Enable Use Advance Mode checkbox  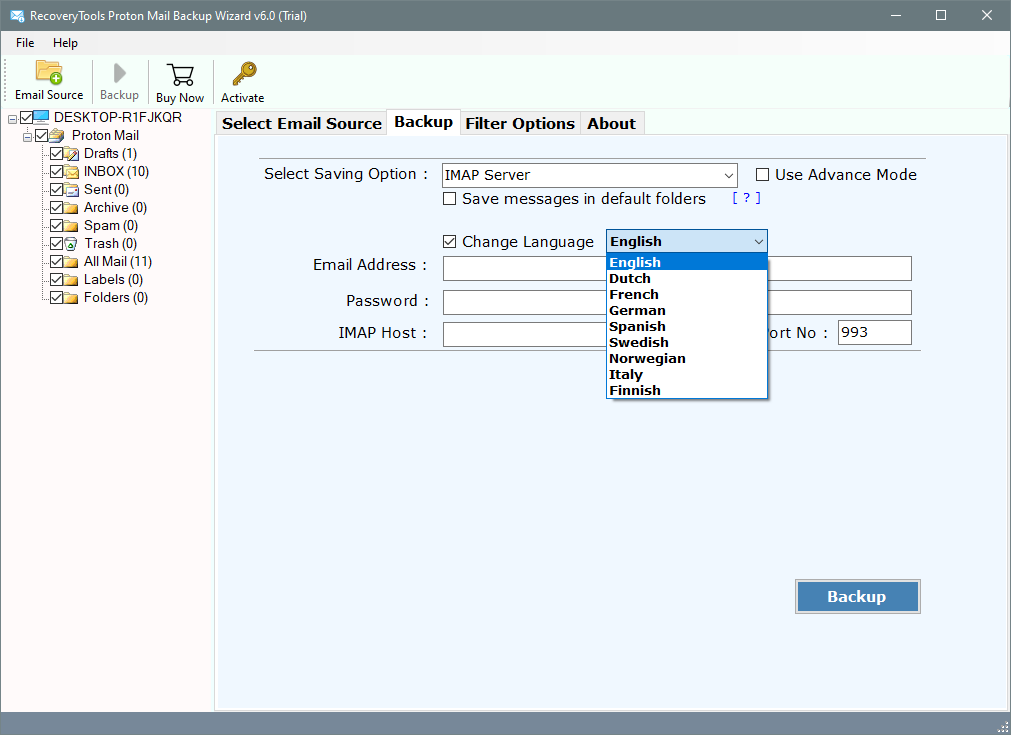763,175
